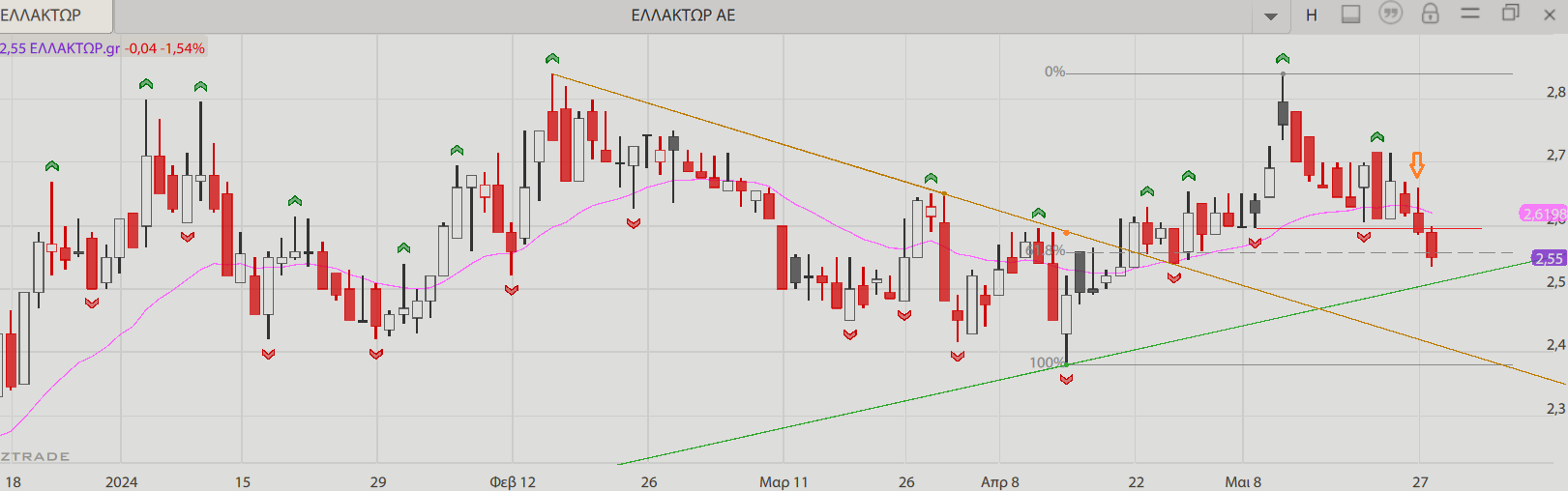Click the 2,7 price axis label
This screenshot has width=1568, height=491.
coord(1556,155)
